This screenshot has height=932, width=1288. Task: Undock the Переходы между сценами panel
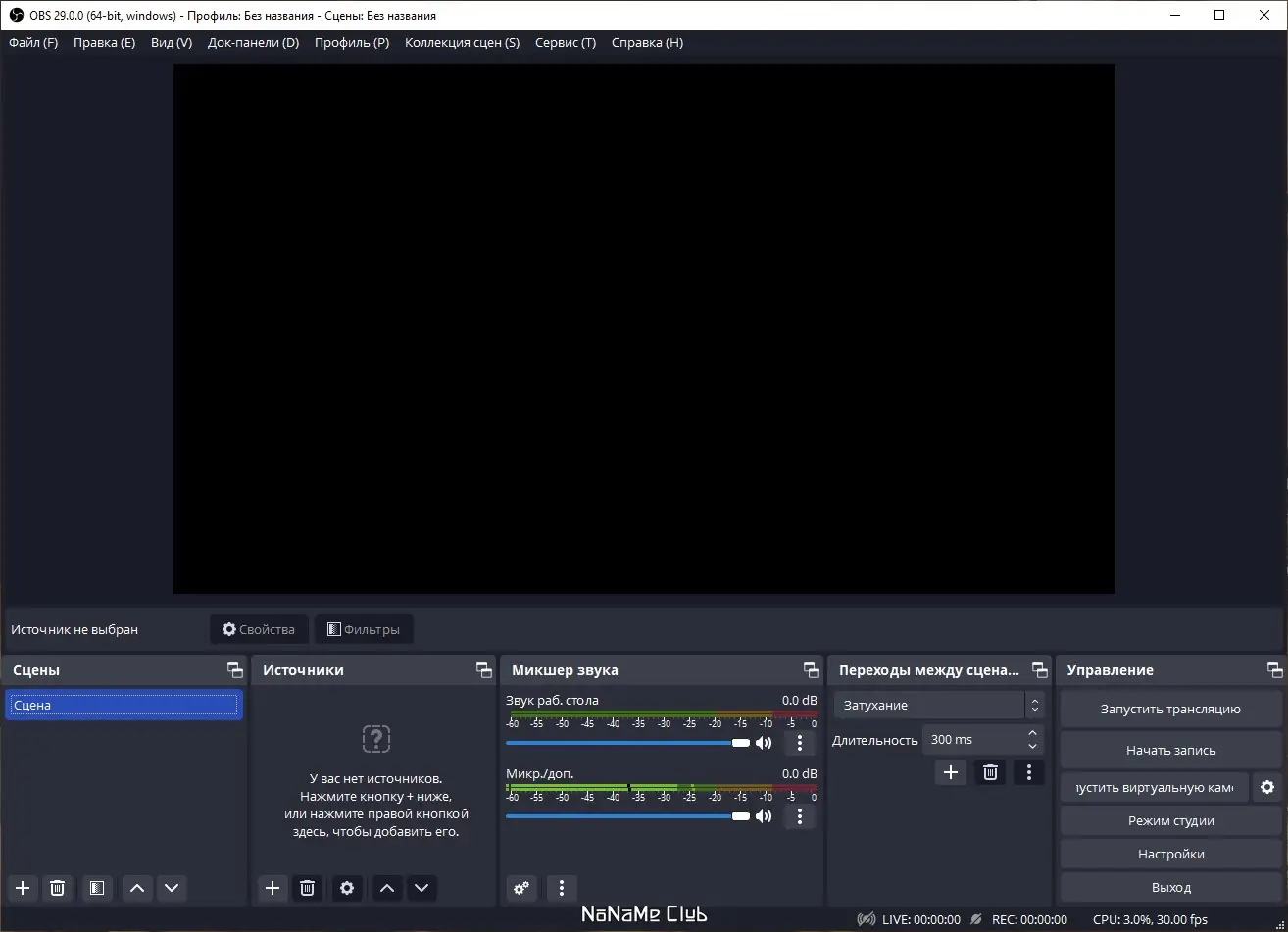[1040, 670]
